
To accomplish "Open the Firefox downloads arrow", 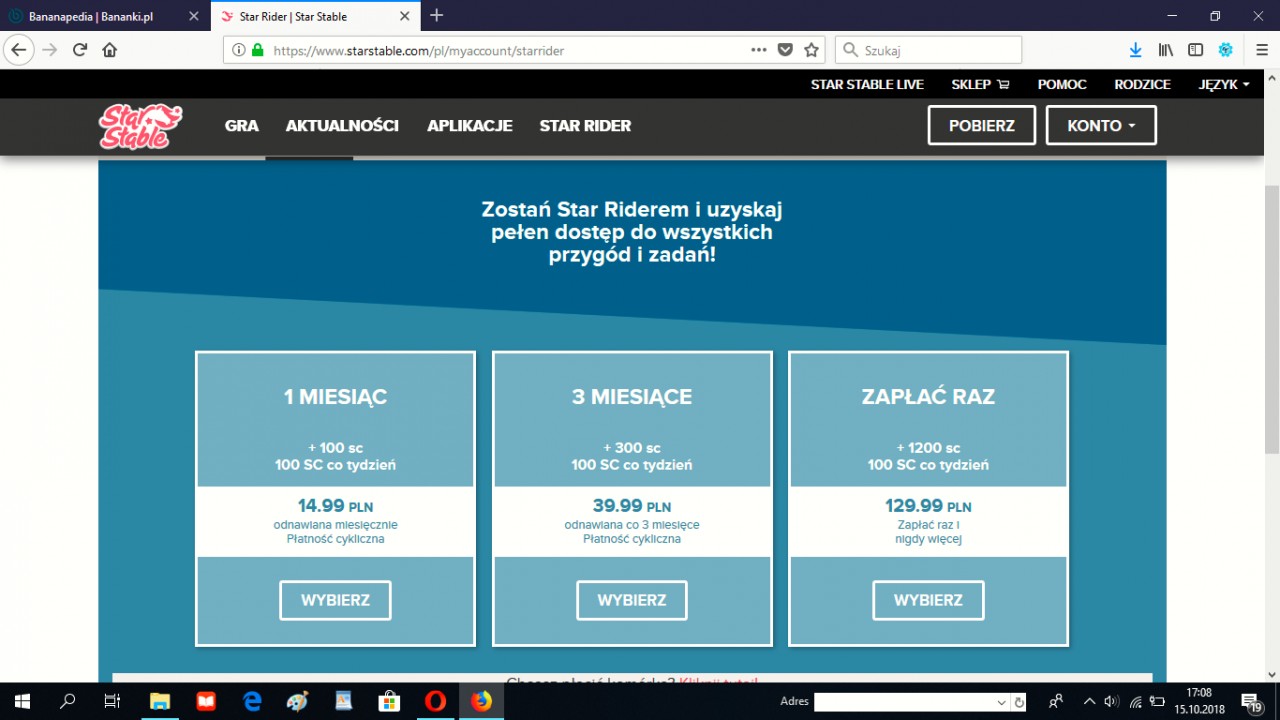I will tap(1135, 49).
